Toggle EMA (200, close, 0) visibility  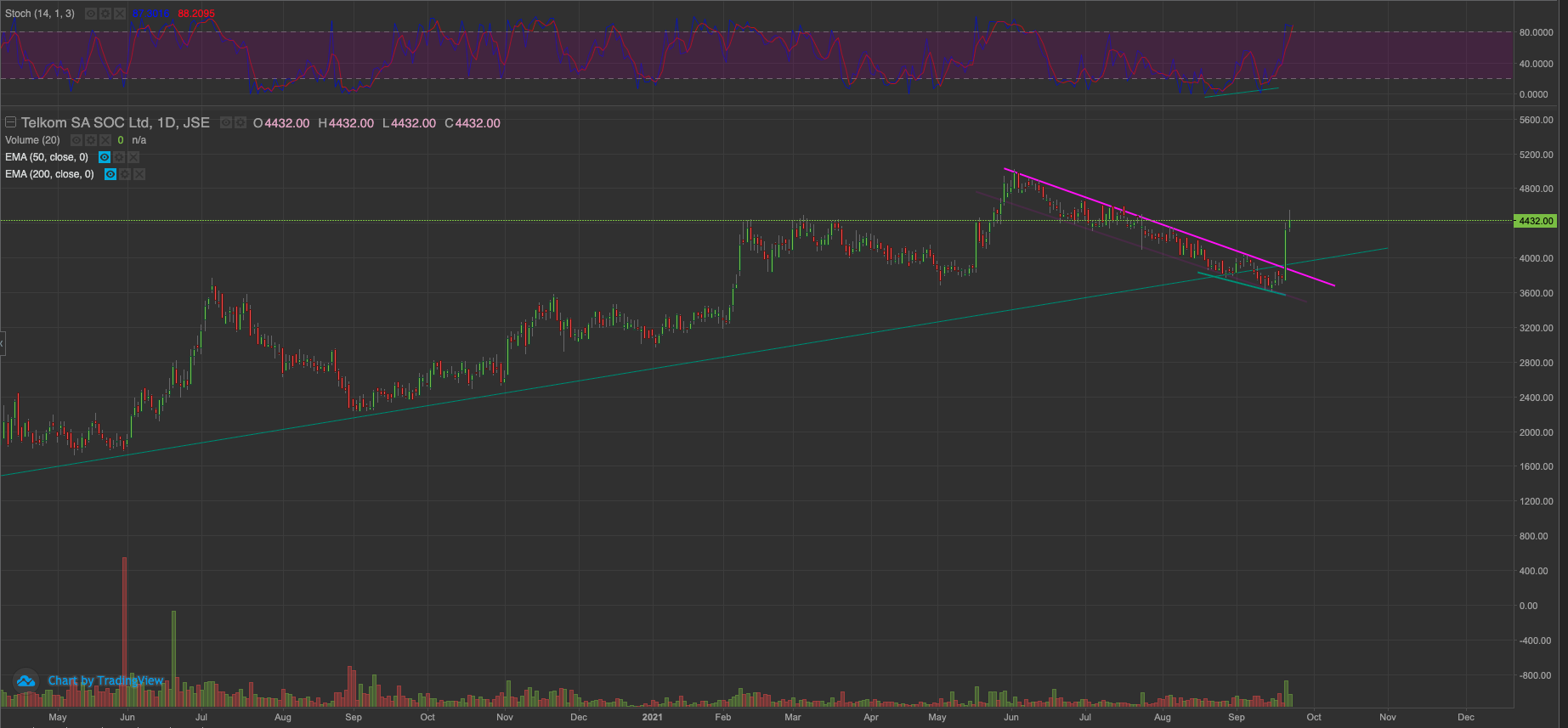pyautogui.click(x=110, y=174)
